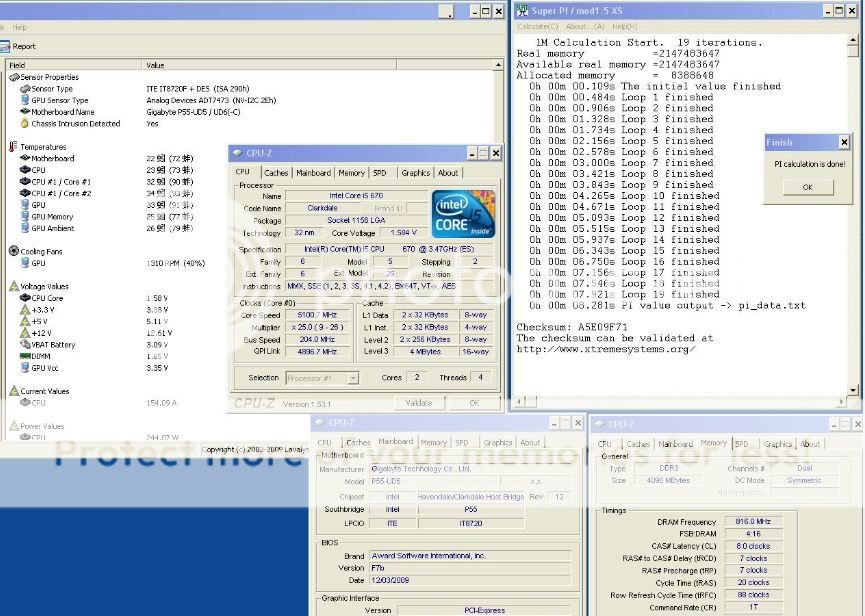Select the Sensor Properties group icon
The width and height of the screenshot is (865, 616).
point(14,77)
